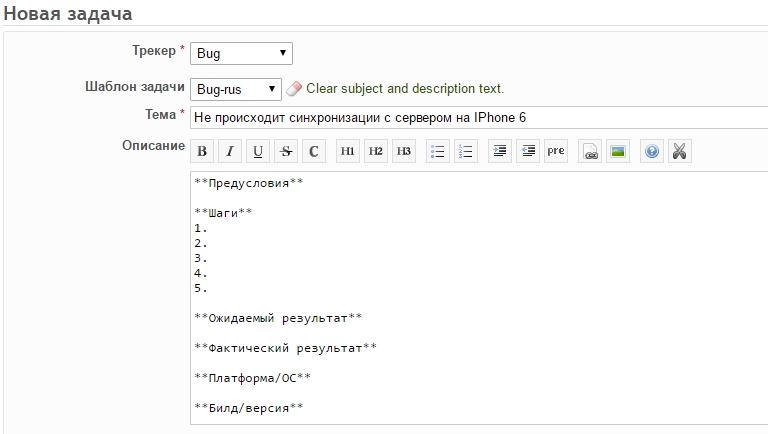This screenshot has width=768, height=434.
Task: Place cursor on step line 5.
Action: 201,289
